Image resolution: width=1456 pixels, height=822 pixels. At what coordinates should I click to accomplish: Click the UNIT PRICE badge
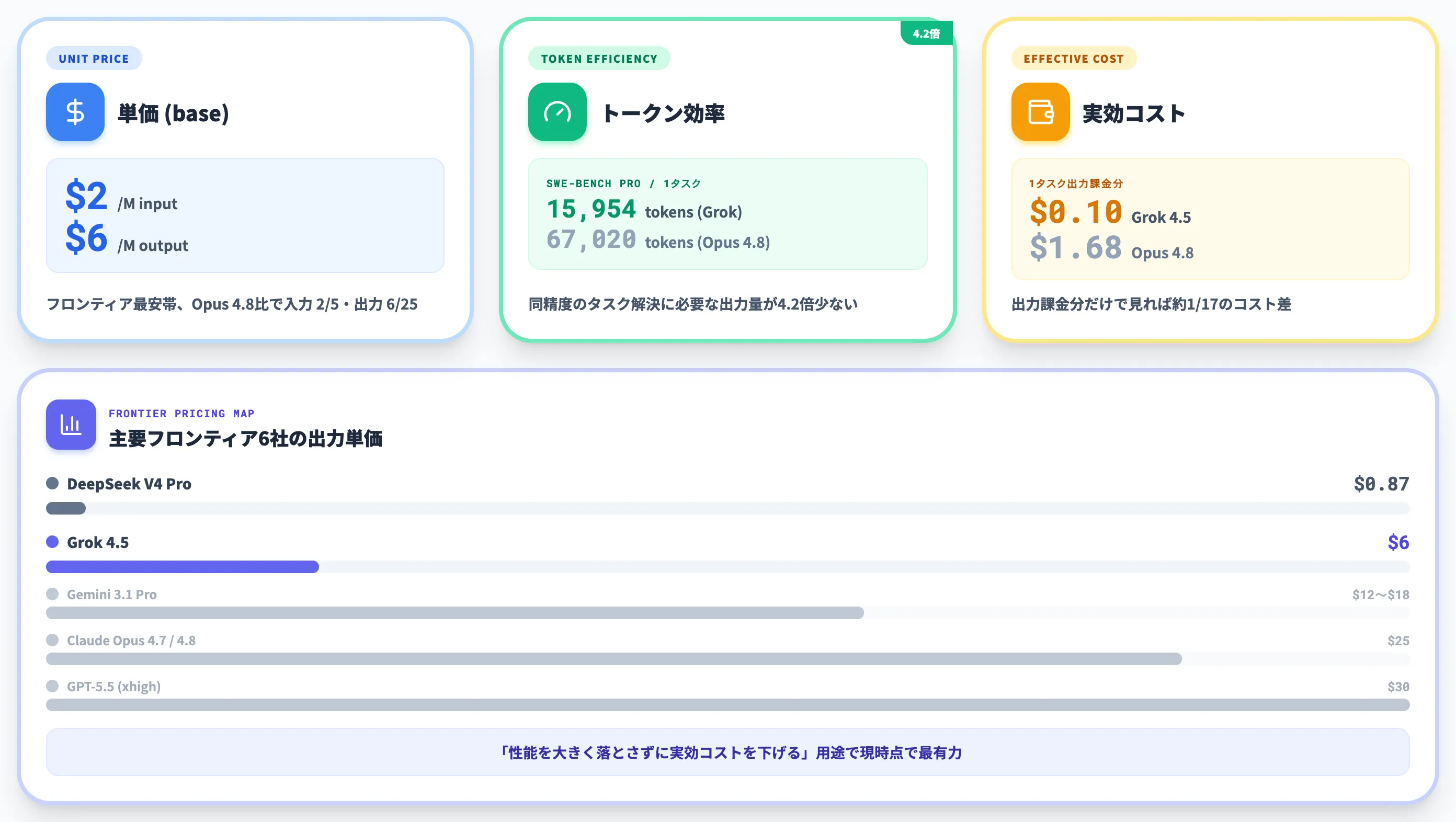pos(94,58)
